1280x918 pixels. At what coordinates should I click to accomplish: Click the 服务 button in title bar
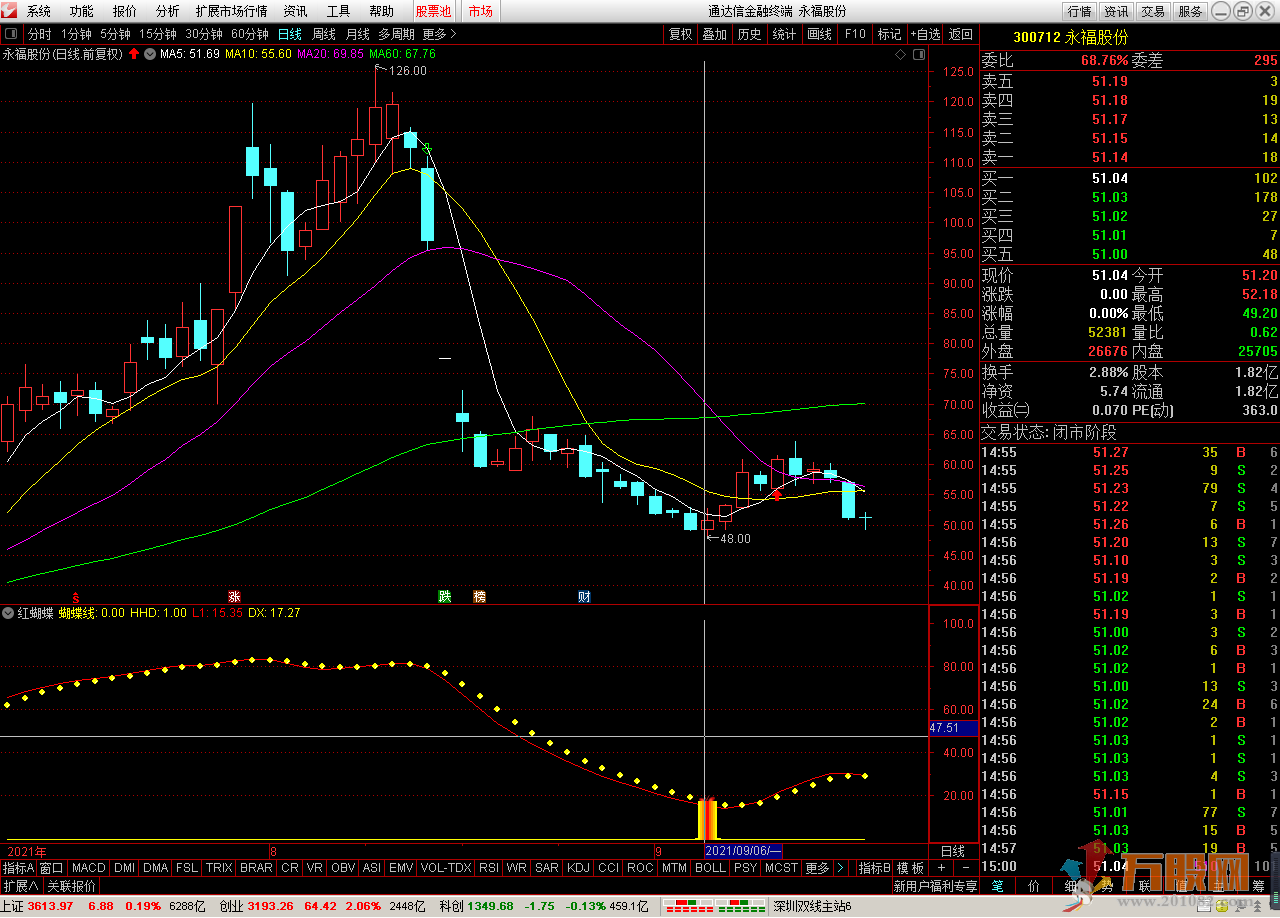pos(1190,11)
